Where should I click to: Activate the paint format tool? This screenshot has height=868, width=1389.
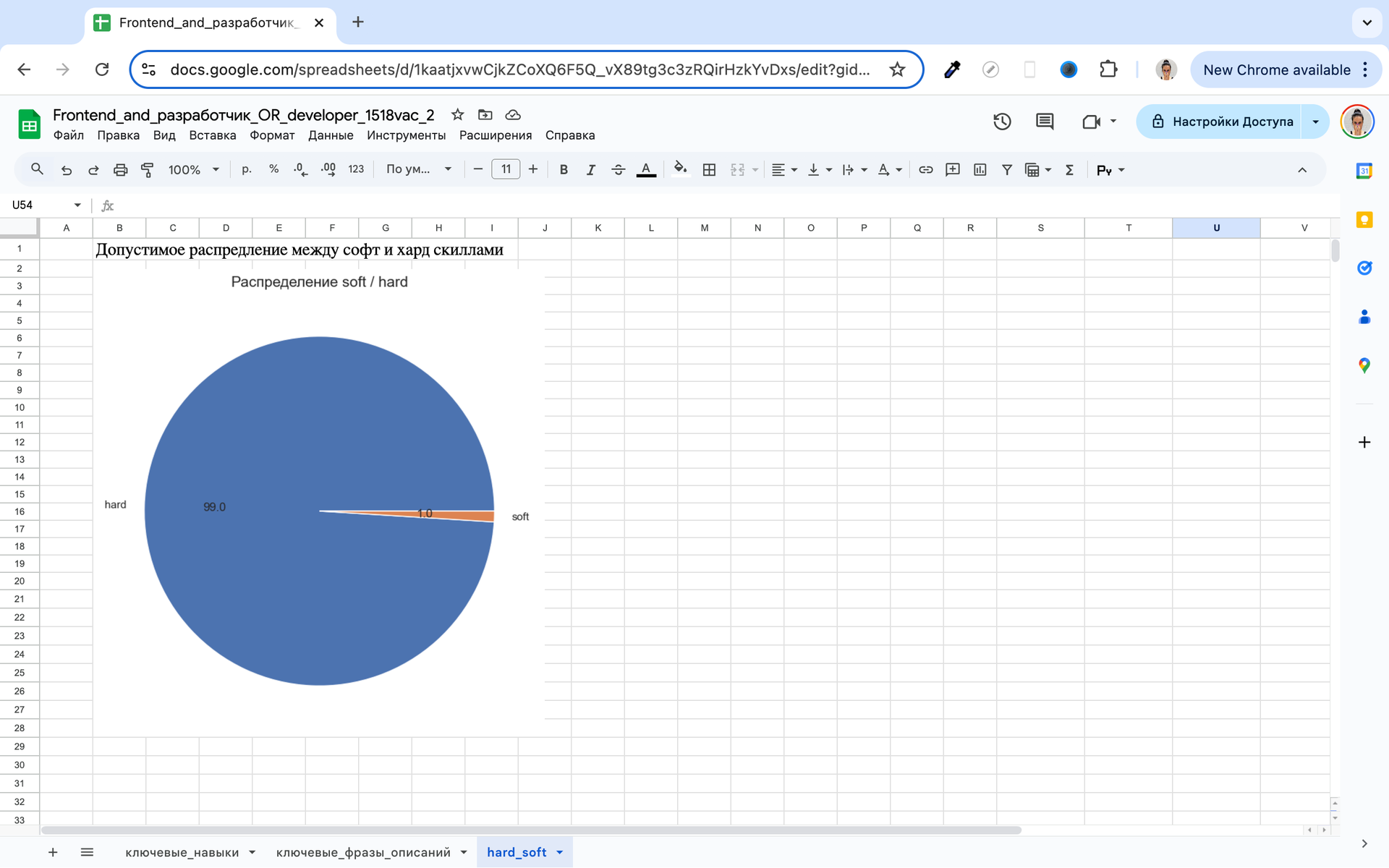(148, 170)
